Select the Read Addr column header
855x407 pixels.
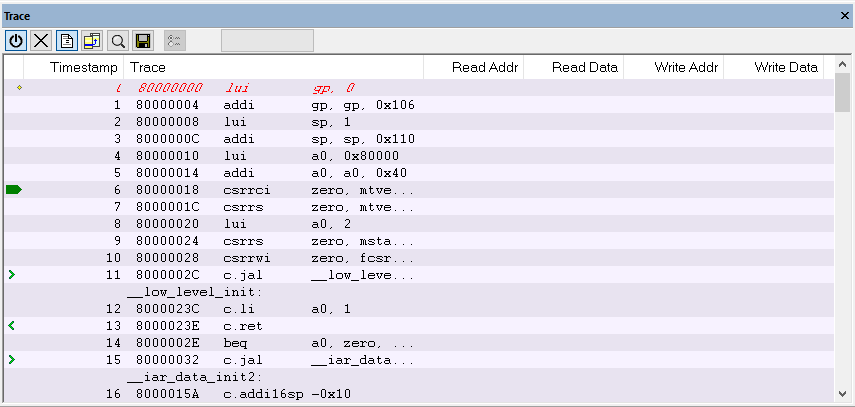click(484, 68)
